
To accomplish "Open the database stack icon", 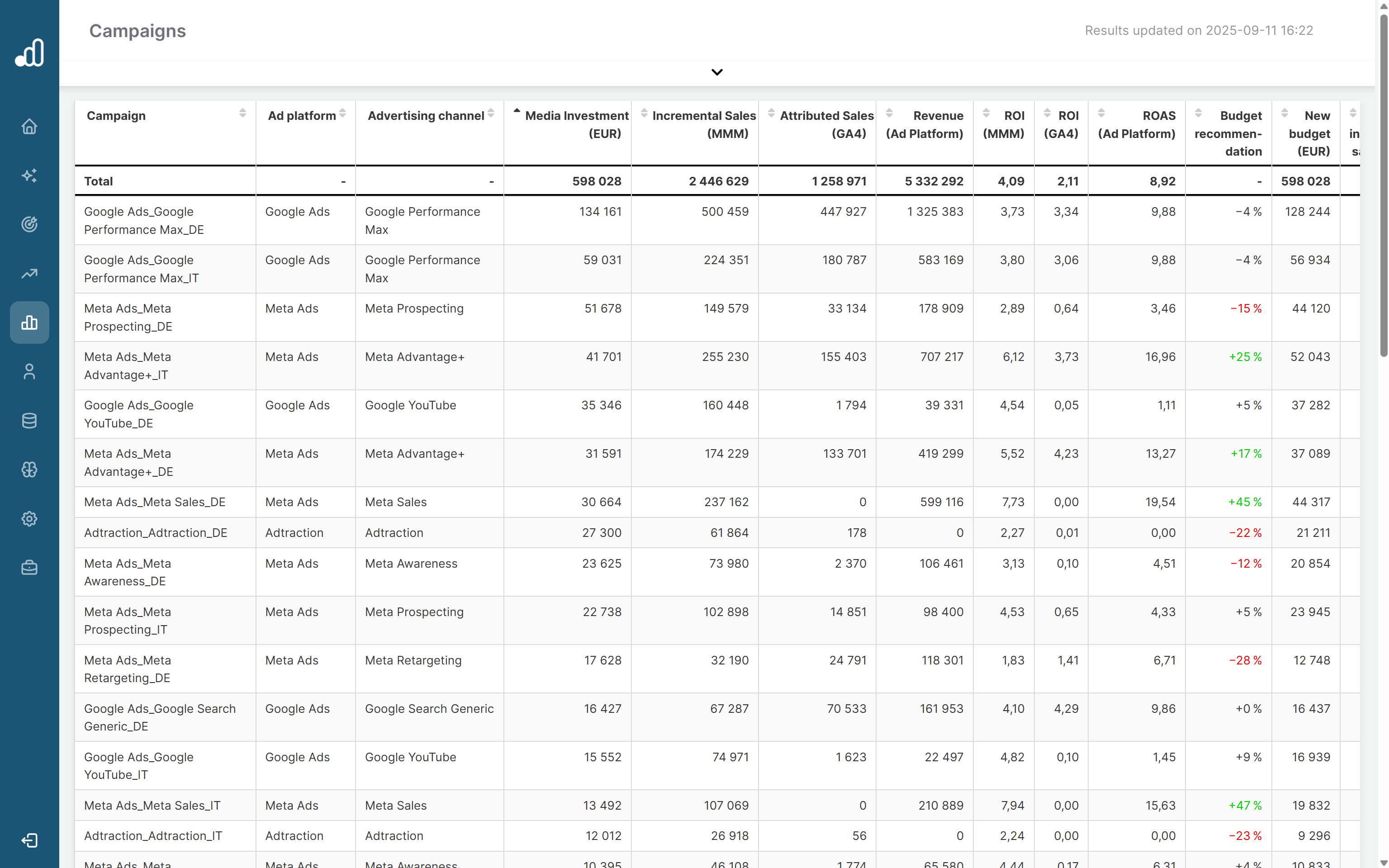I will point(29,421).
